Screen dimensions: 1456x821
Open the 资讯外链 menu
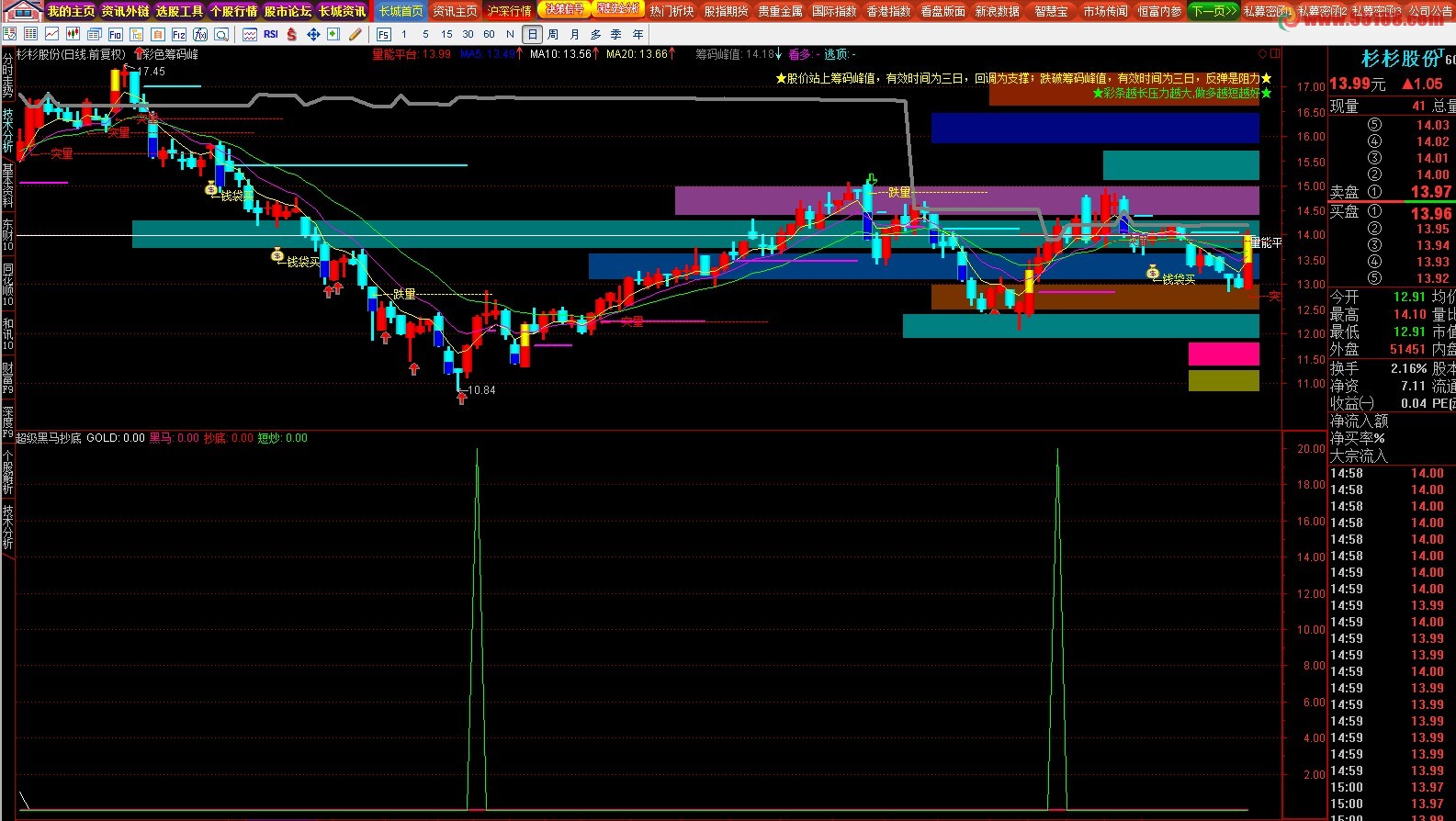pos(126,11)
